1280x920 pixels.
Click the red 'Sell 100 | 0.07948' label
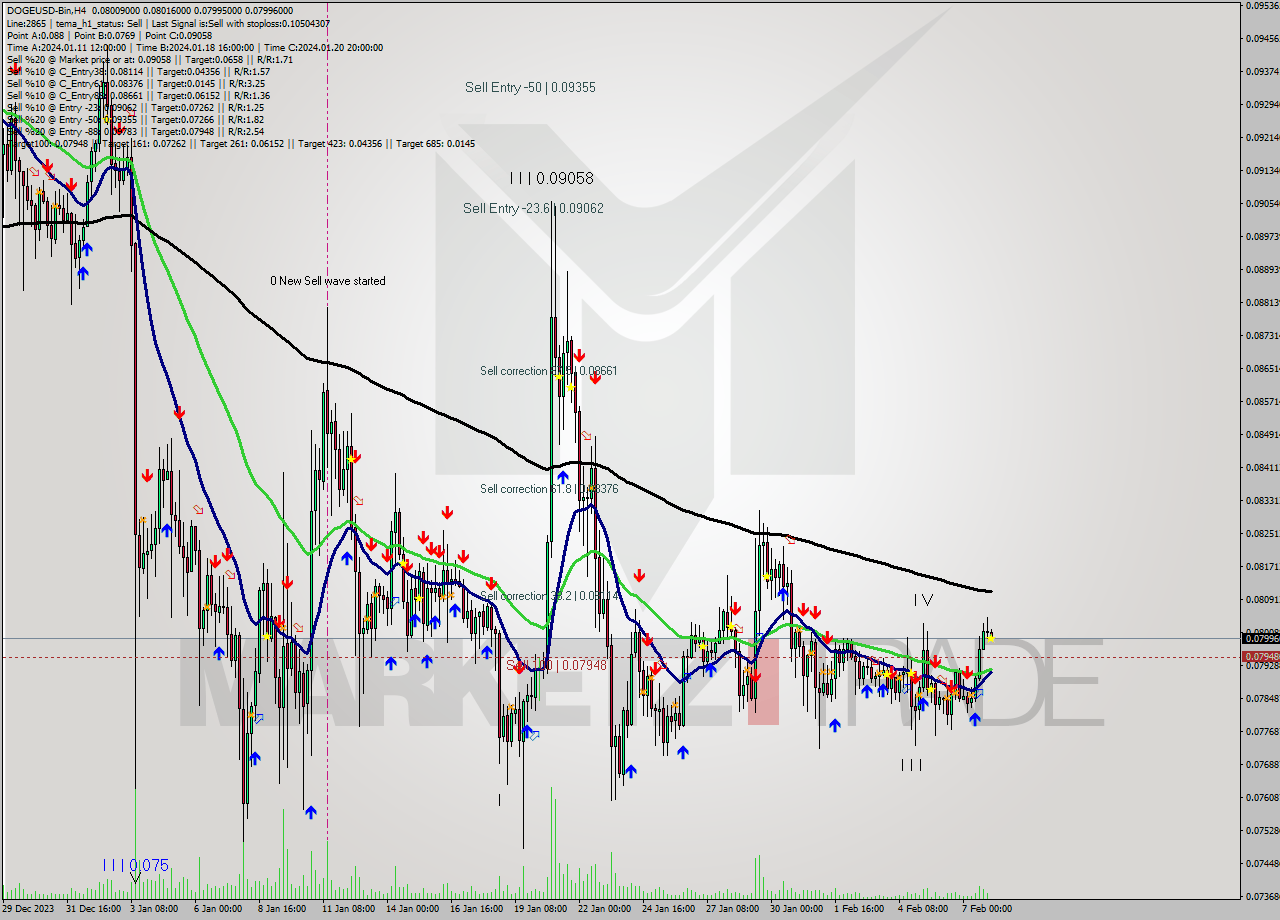click(556, 664)
